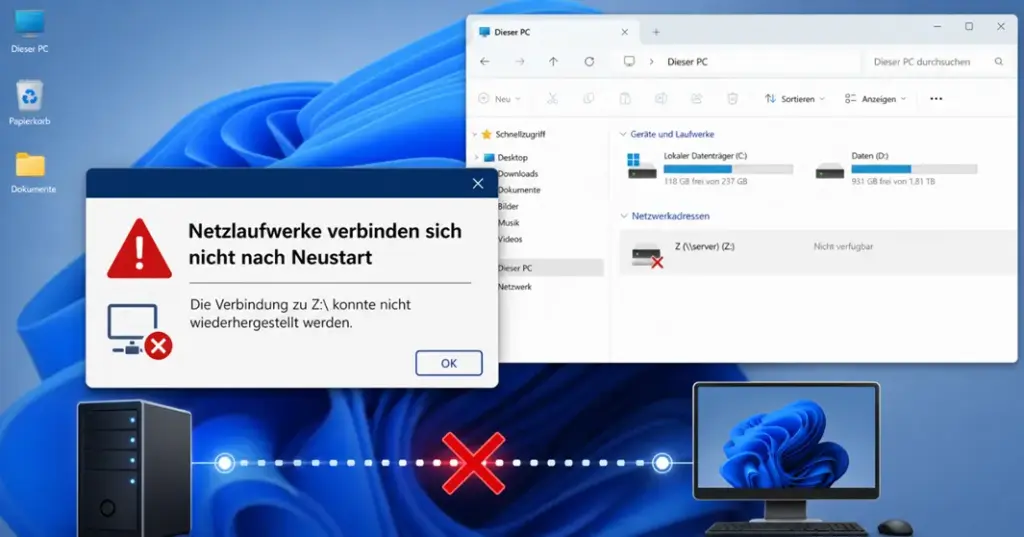Open the Papierkorb recycle bin icon
Screen dimensions: 1024x537
(29, 103)
